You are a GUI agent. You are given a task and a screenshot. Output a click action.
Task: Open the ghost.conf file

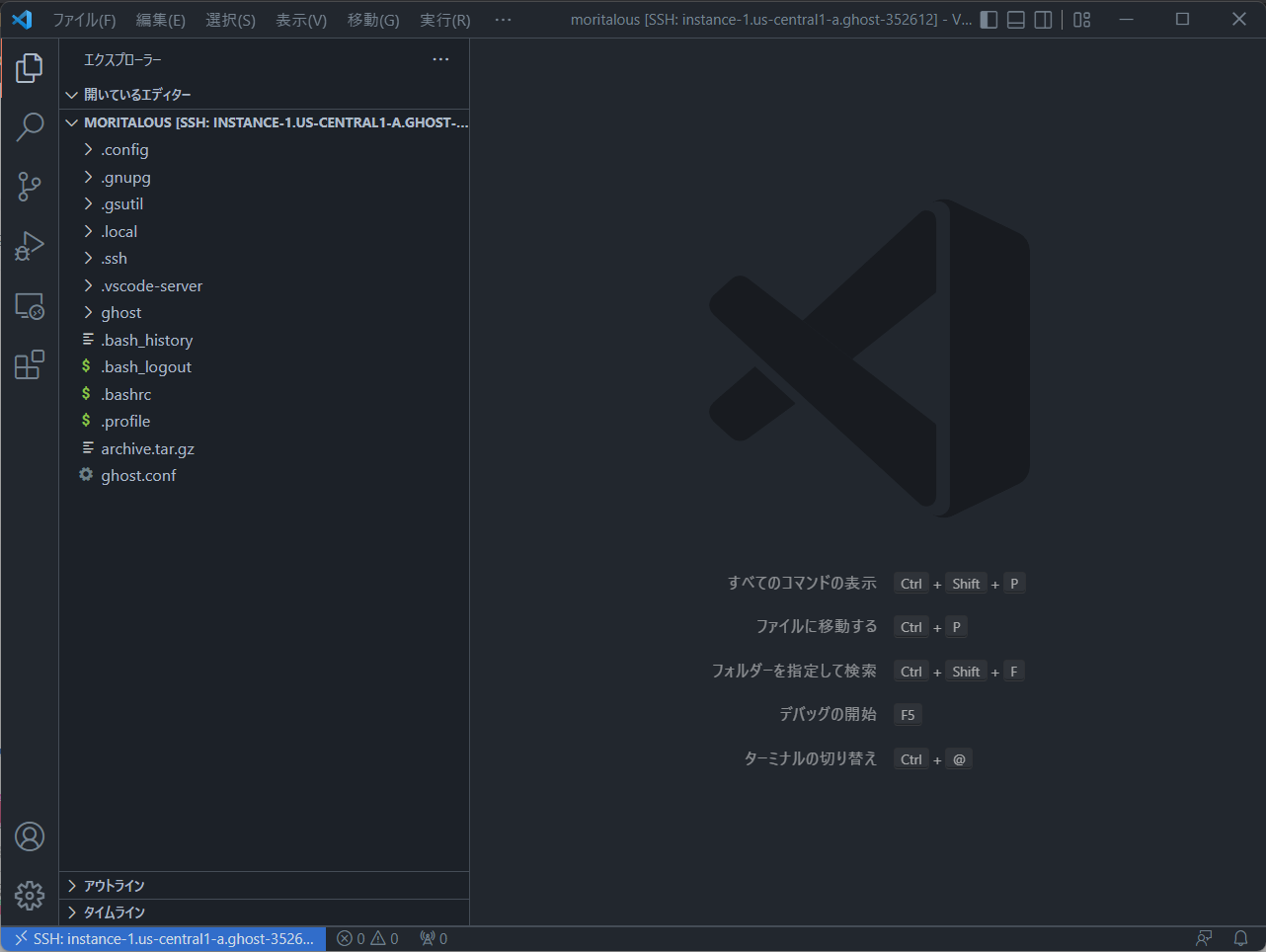pos(138,476)
